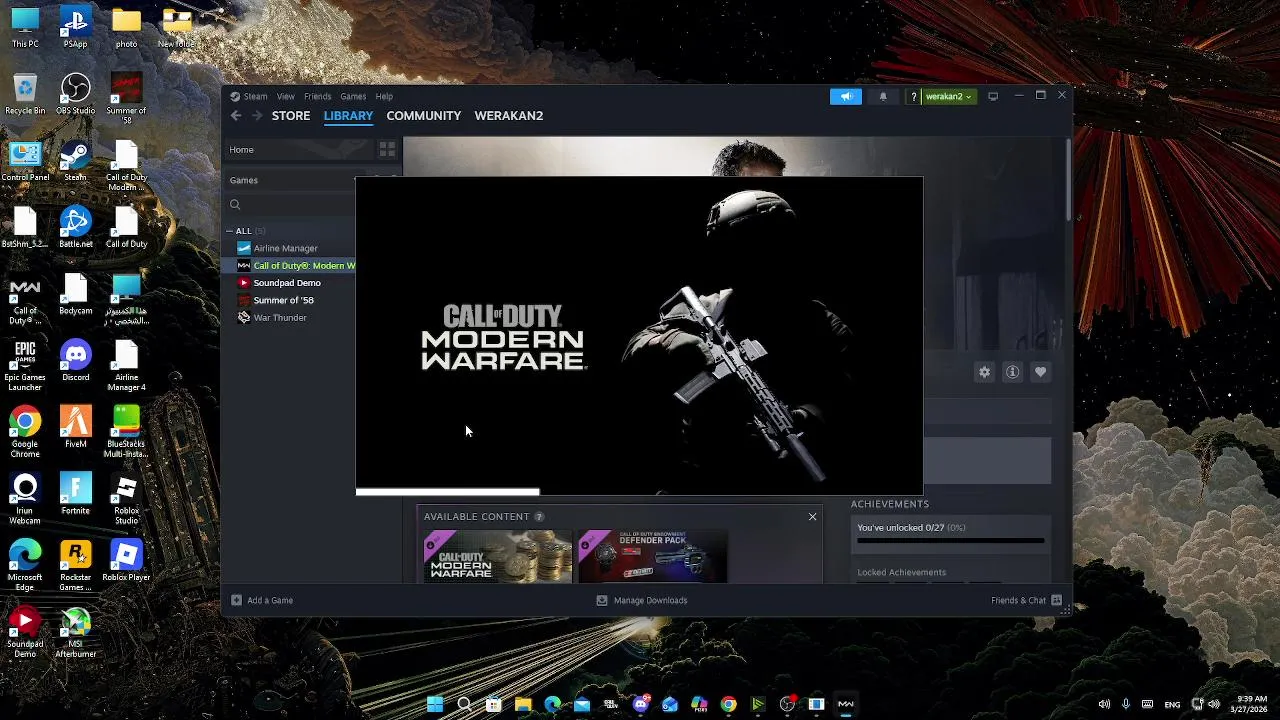Switch Steam to Big Picture mode icon
Screen dimensions: 1280x720
(993, 96)
